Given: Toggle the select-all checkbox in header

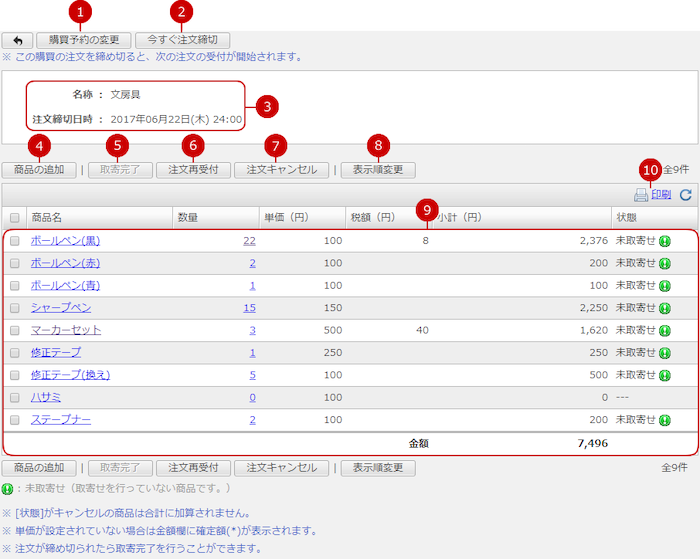Looking at the screenshot, I should 15,218.
